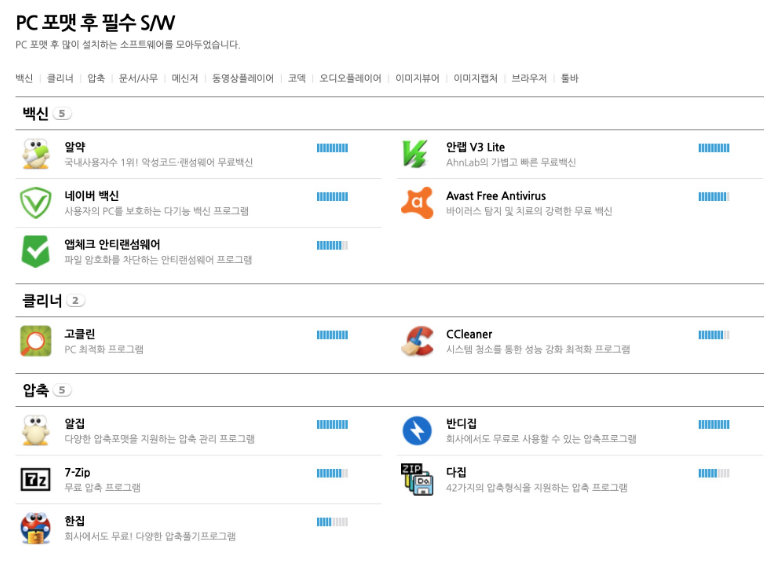Open 문서/사무 category tab
This screenshot has width=775, height=563.
pos(138,78)
